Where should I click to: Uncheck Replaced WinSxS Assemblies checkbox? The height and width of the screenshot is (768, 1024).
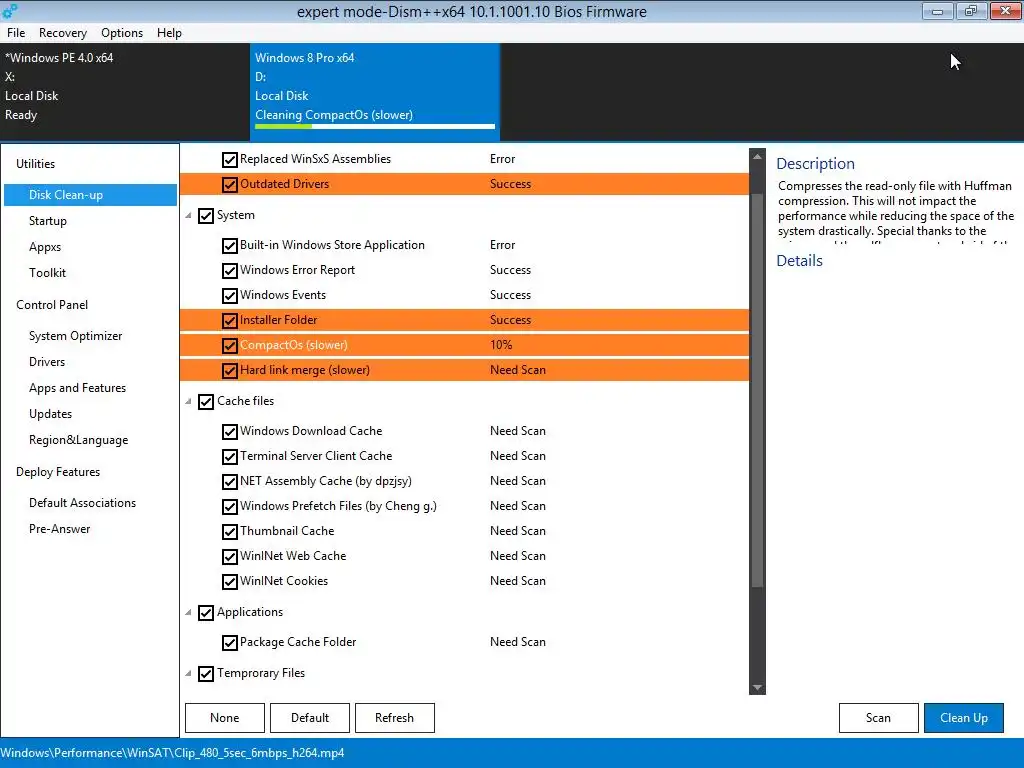pos(229,159)
